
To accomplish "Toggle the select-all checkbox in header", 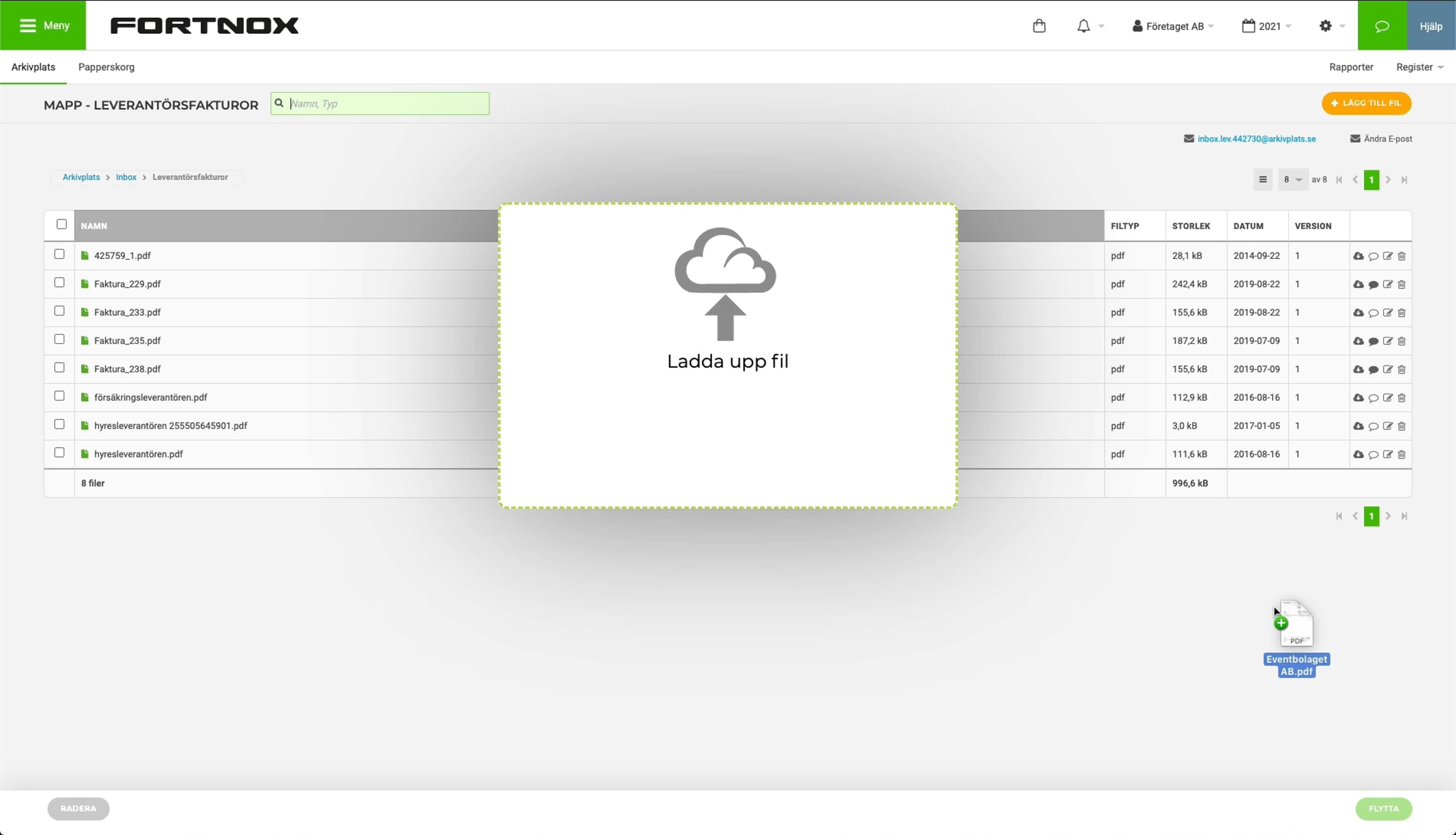I will tap(61, 224).
